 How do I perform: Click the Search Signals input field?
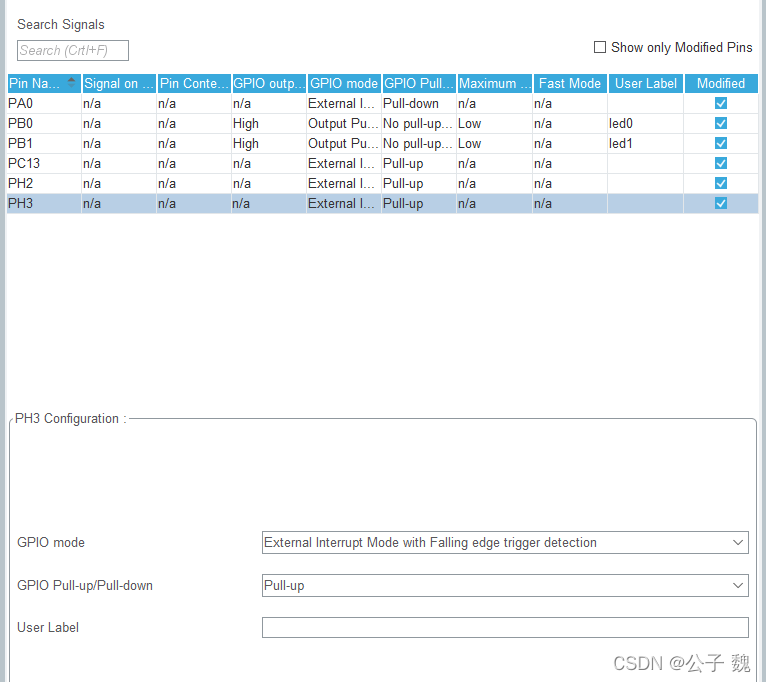(x=73, y=51)
